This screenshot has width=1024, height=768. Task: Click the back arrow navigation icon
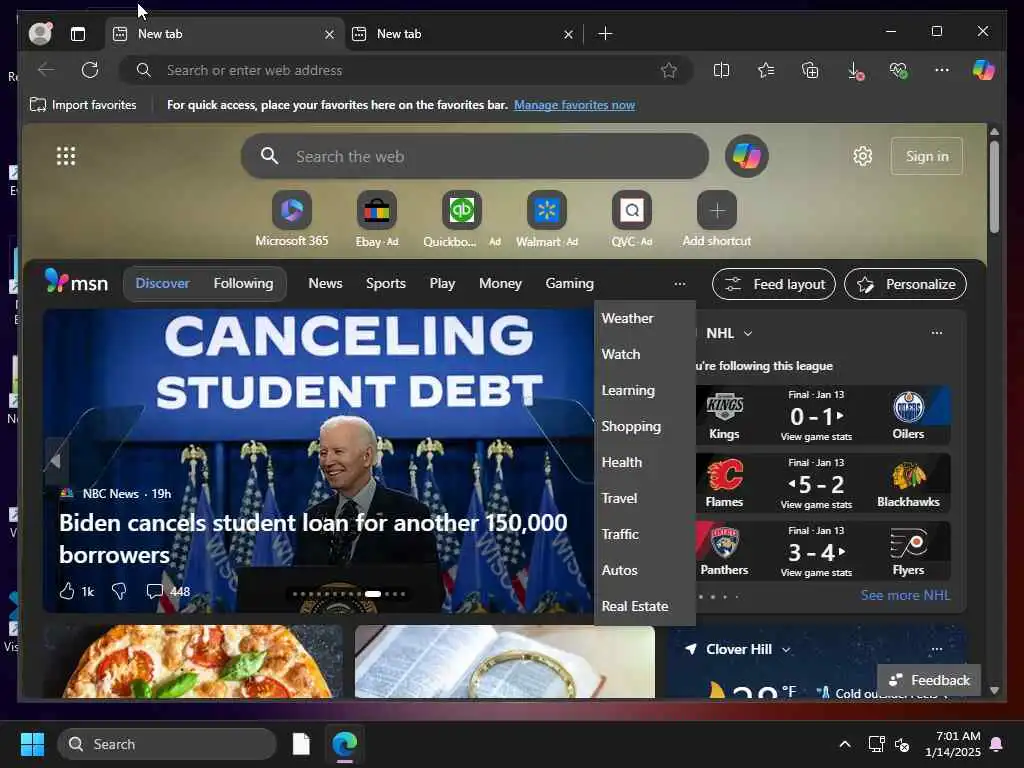click(x=46, y=70)
